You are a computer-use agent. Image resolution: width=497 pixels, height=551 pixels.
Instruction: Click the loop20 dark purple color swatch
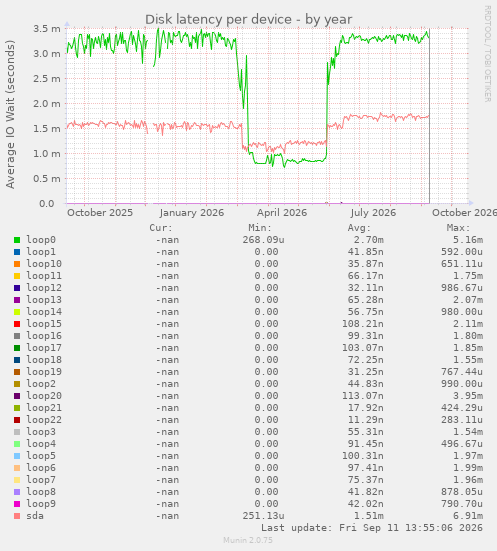pos(17,396)
